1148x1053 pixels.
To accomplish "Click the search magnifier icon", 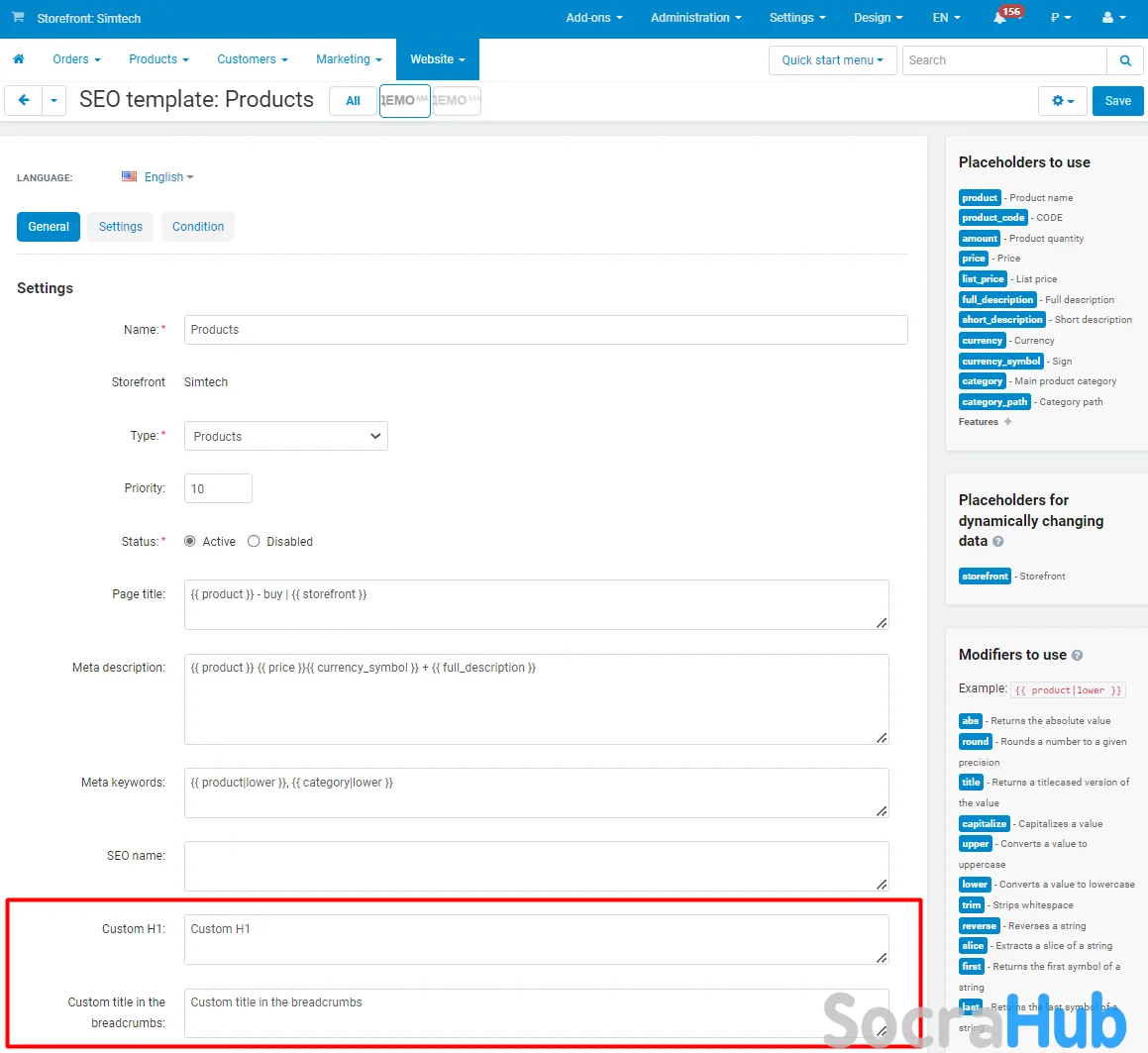I will pyautogui.click(x=1124, y=60).
